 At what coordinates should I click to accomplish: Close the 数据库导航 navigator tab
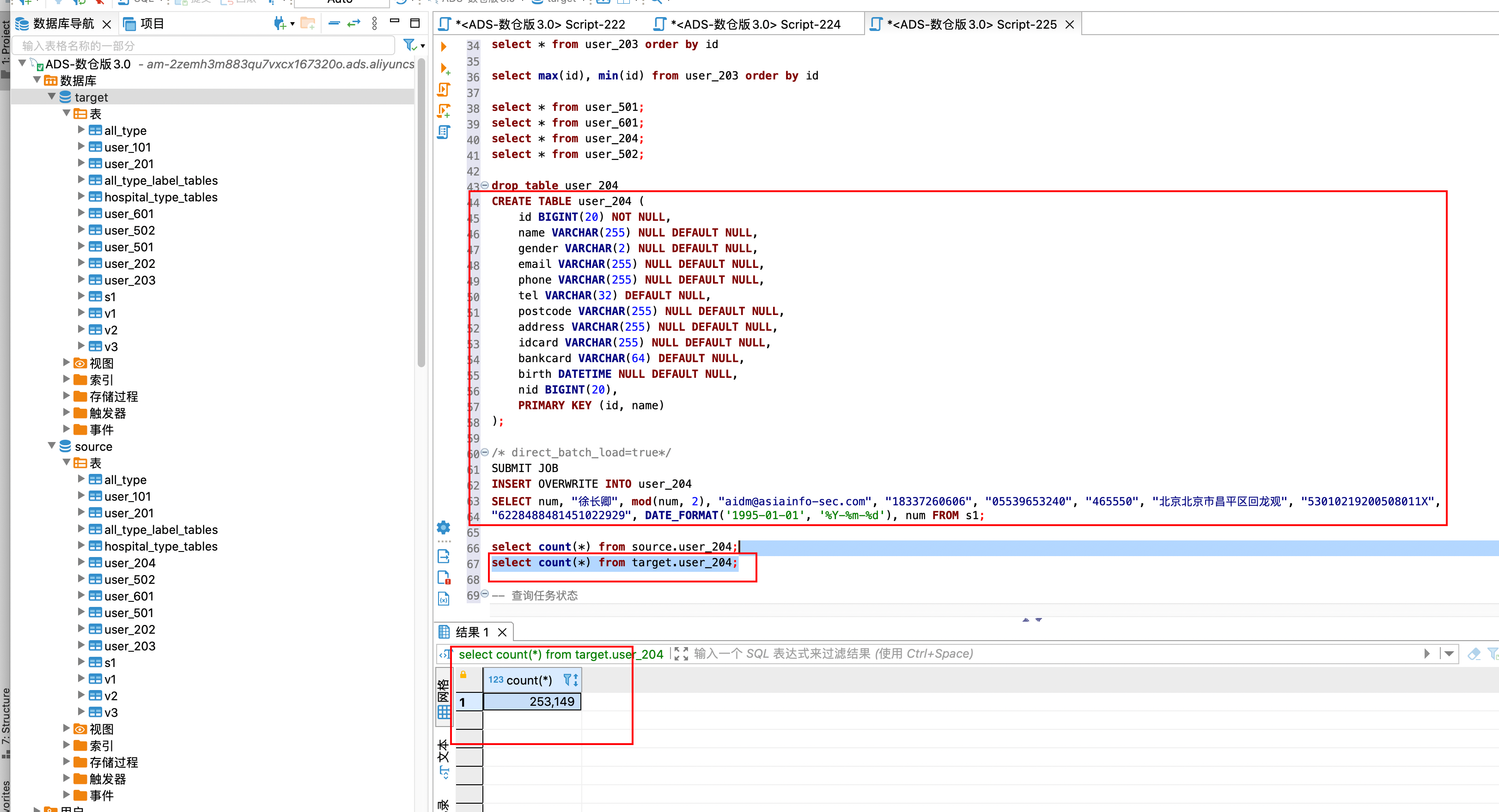[106, 24]
